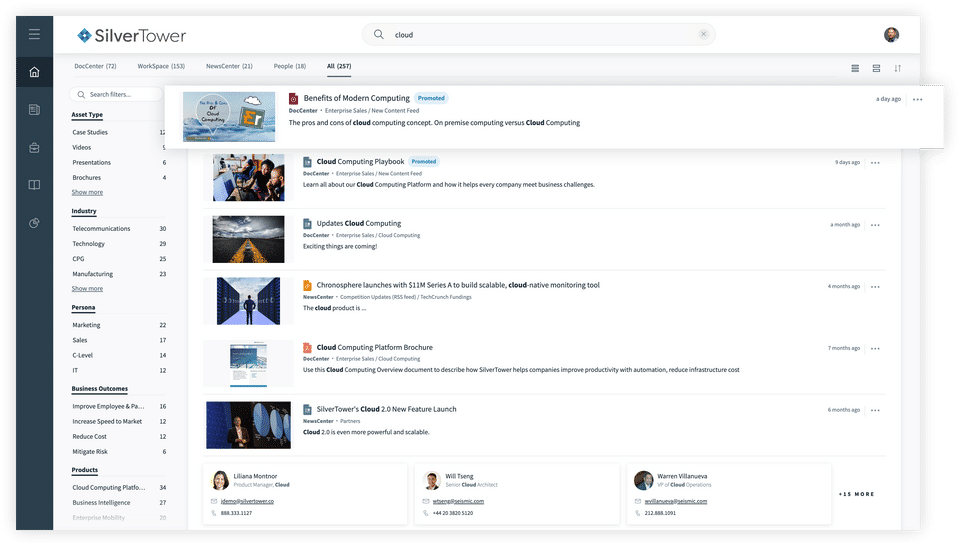Open the pie chart analytics icon in sidebar
Viewport: 960px width, 546px height.
click(x=34, y=223)
